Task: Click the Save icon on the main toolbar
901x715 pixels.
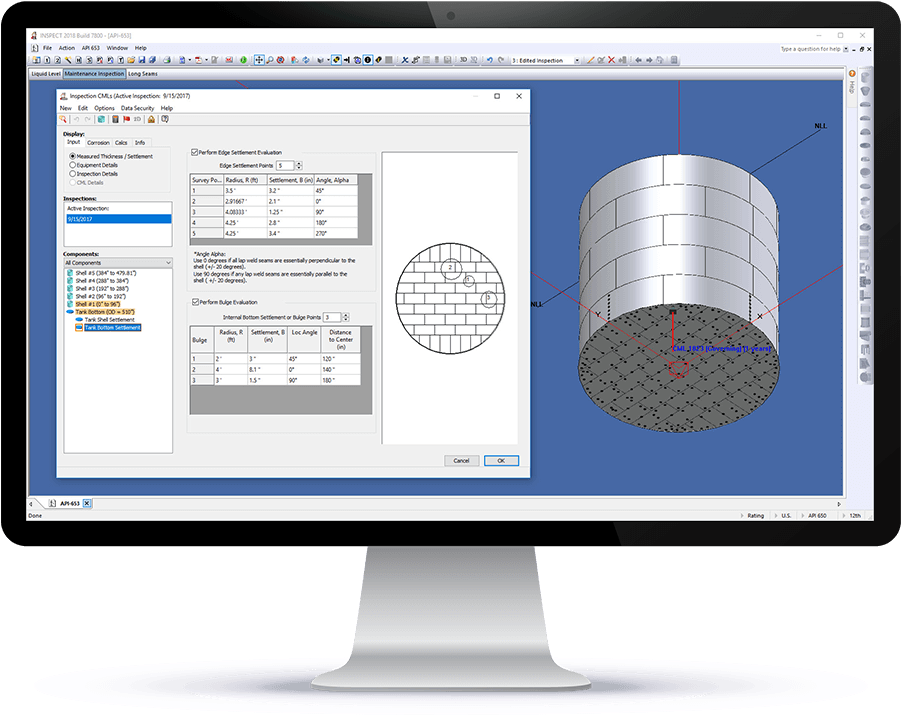Action: coord(142,60)
